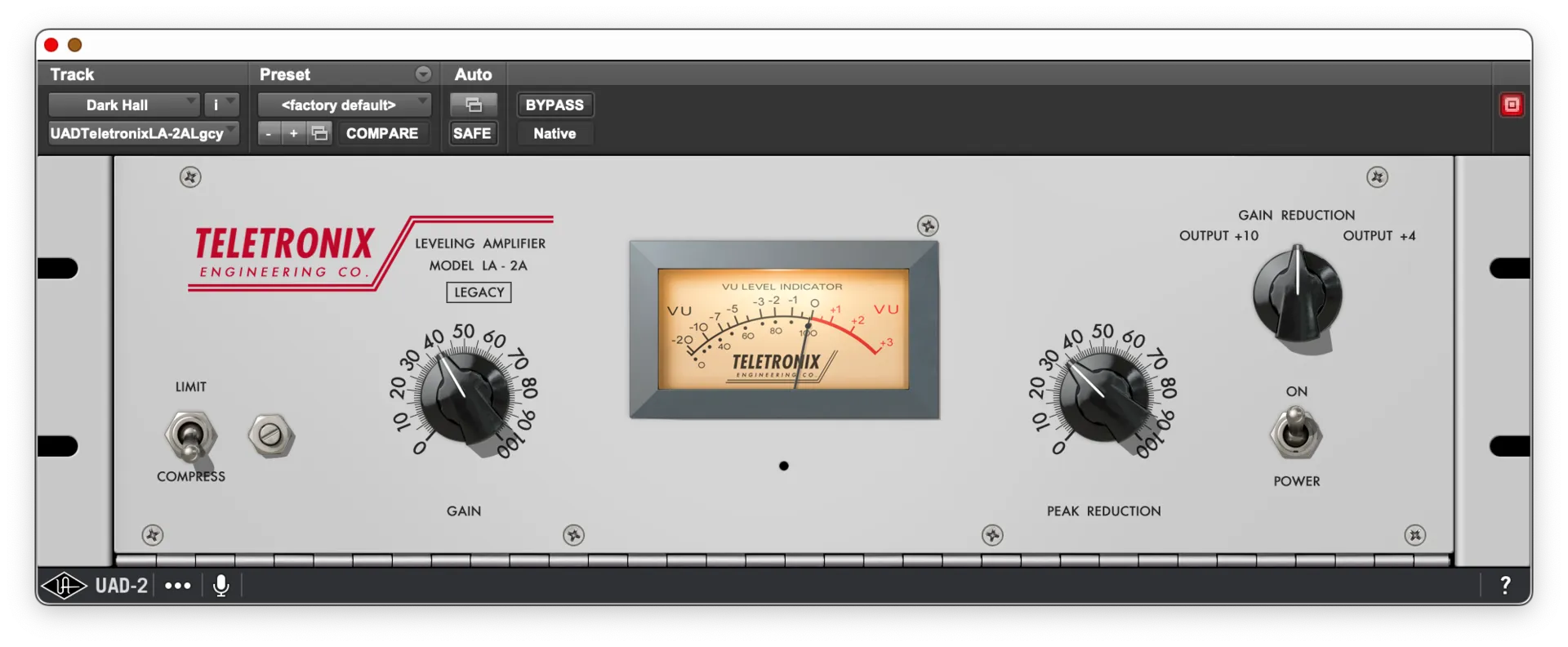Screen dimensions: 1568x647
Task: Open the UADTeletronixLA-2ALgcy plug-in selector
Action: (x=143, y=133)
